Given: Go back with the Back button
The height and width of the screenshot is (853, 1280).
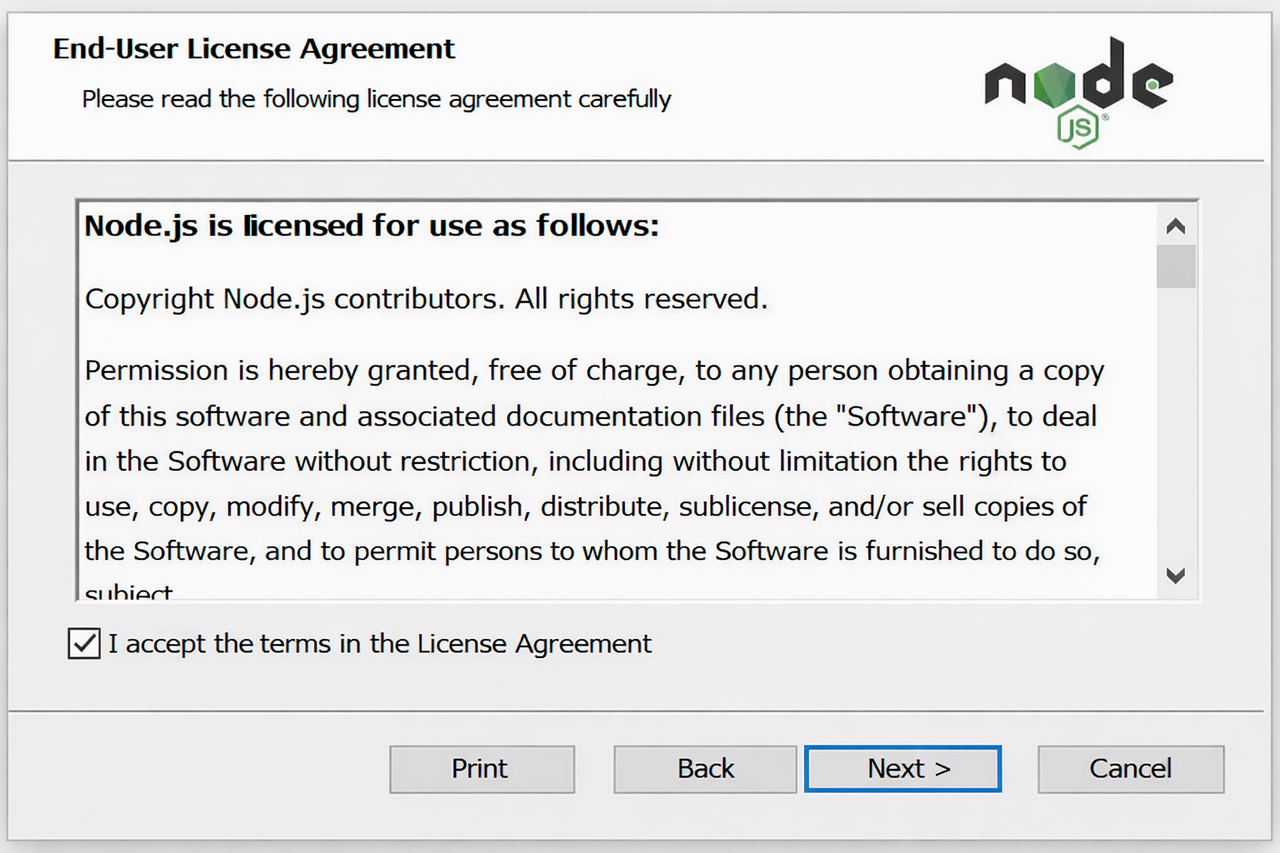Looking at the screenshot, I should [x=705, y=769].
